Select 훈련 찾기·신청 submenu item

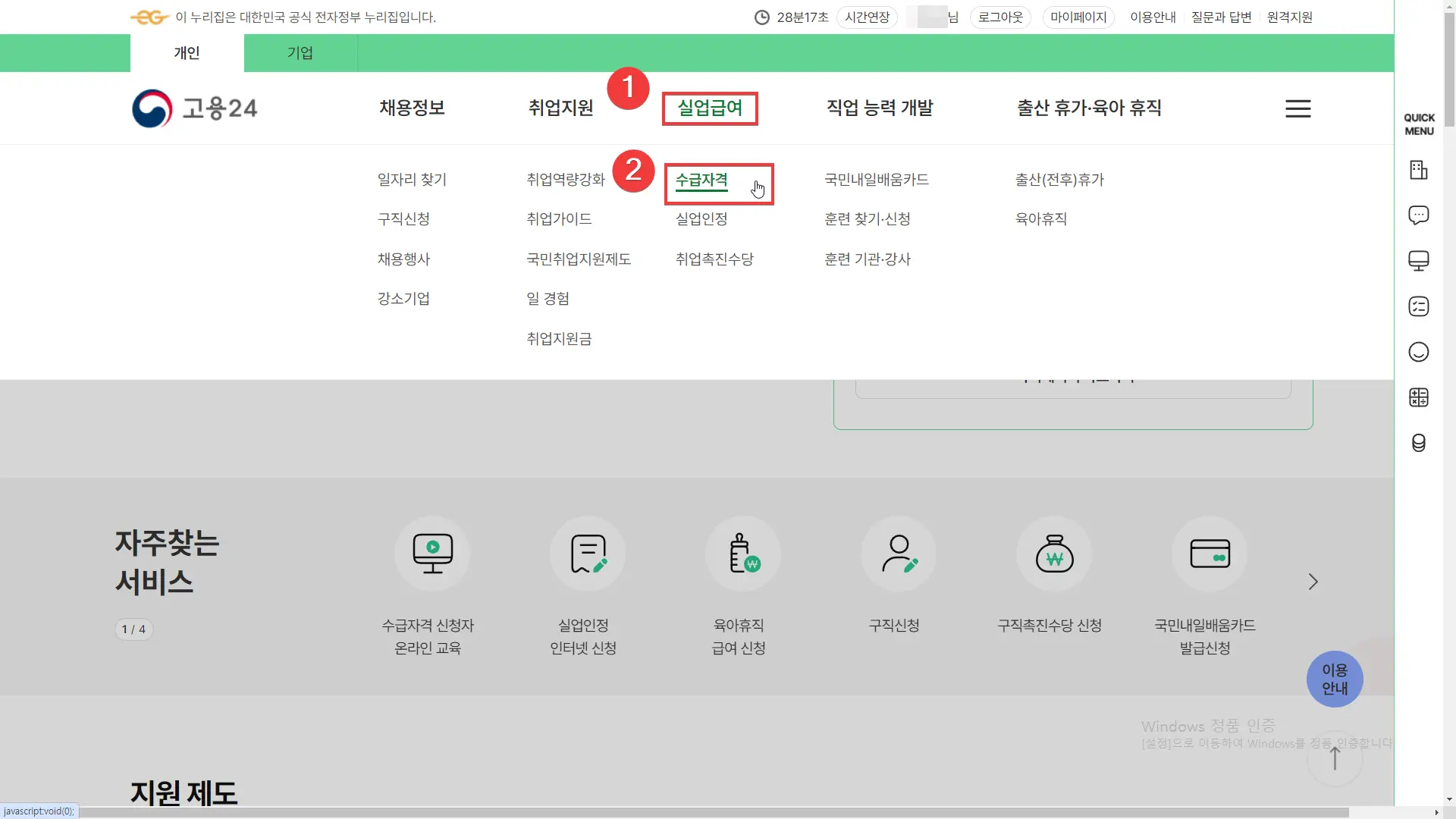[868, 219]
